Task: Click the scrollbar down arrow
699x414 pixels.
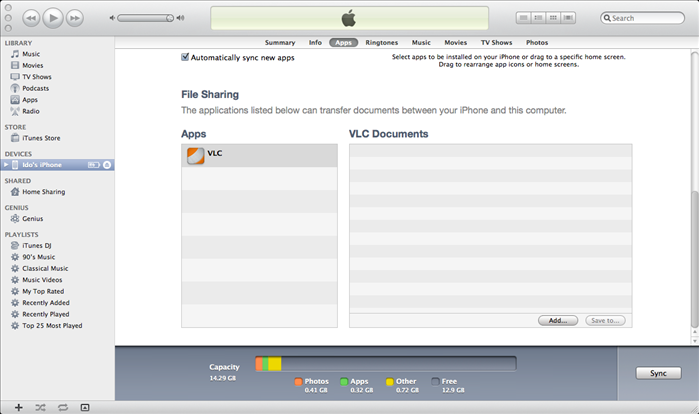Action: (x=695, y=341)
